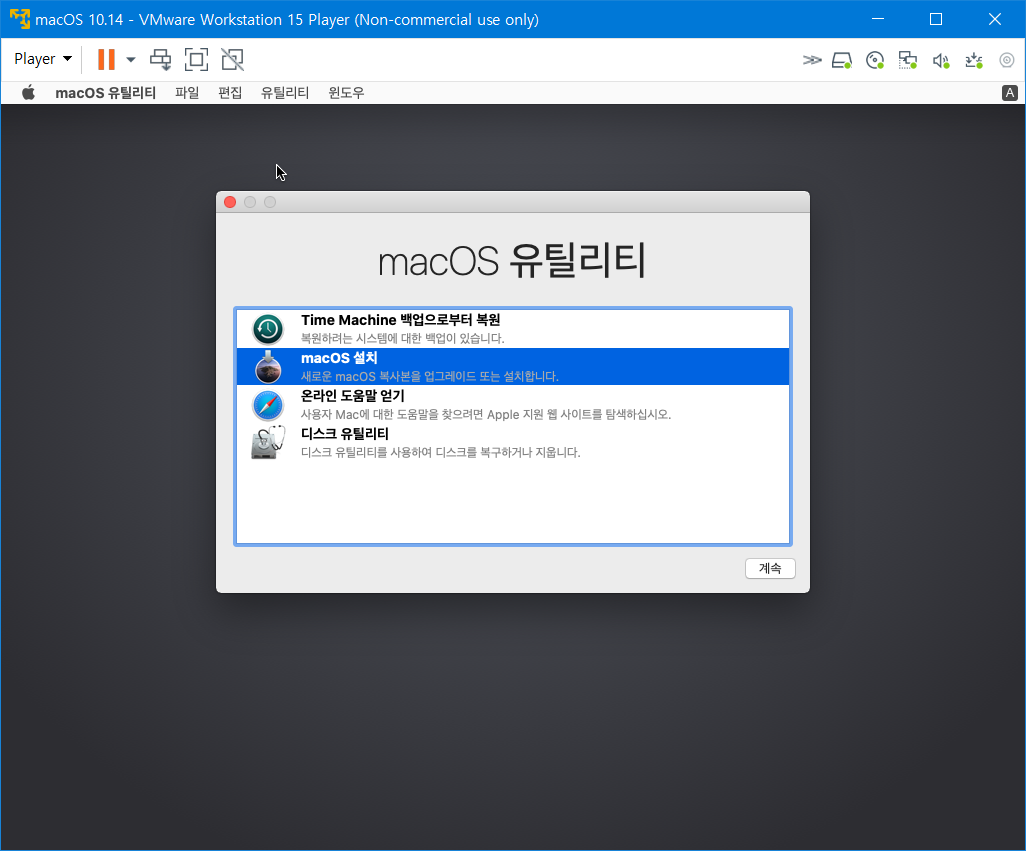Screen dimensions: 1026x851
Task: Click the Disk Utility stethoscope icon
Action: pyautogui.click(x=268, y=443)
